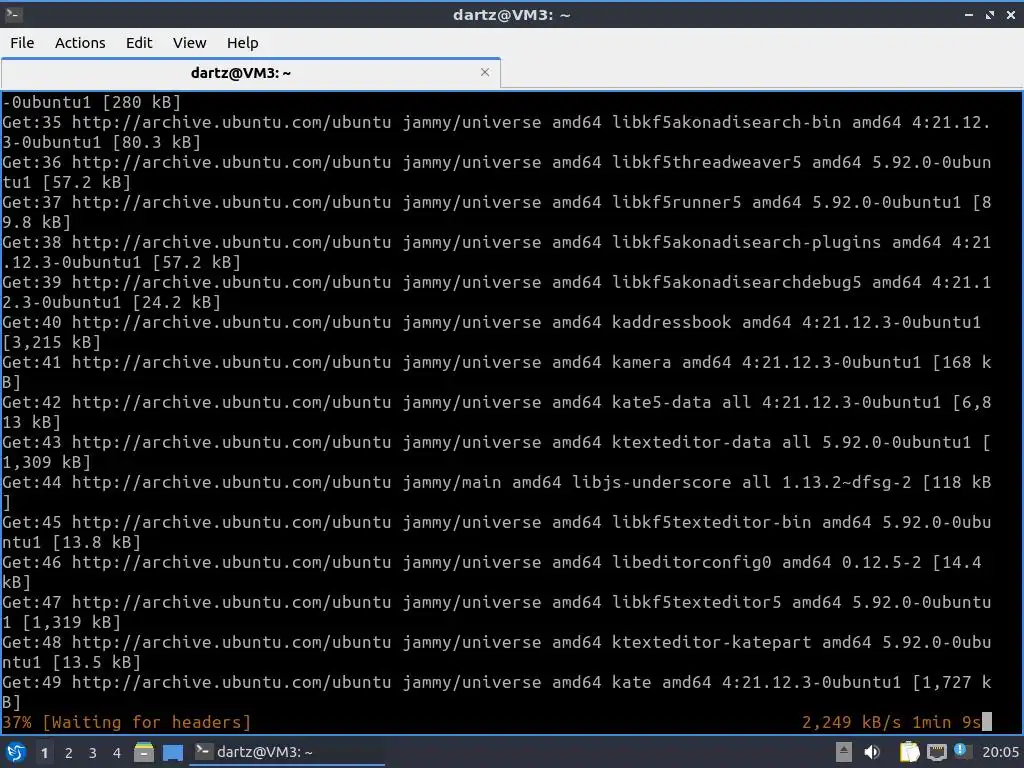
Task: Click the terminal icon in the title bar
Action: pos(13,14)
